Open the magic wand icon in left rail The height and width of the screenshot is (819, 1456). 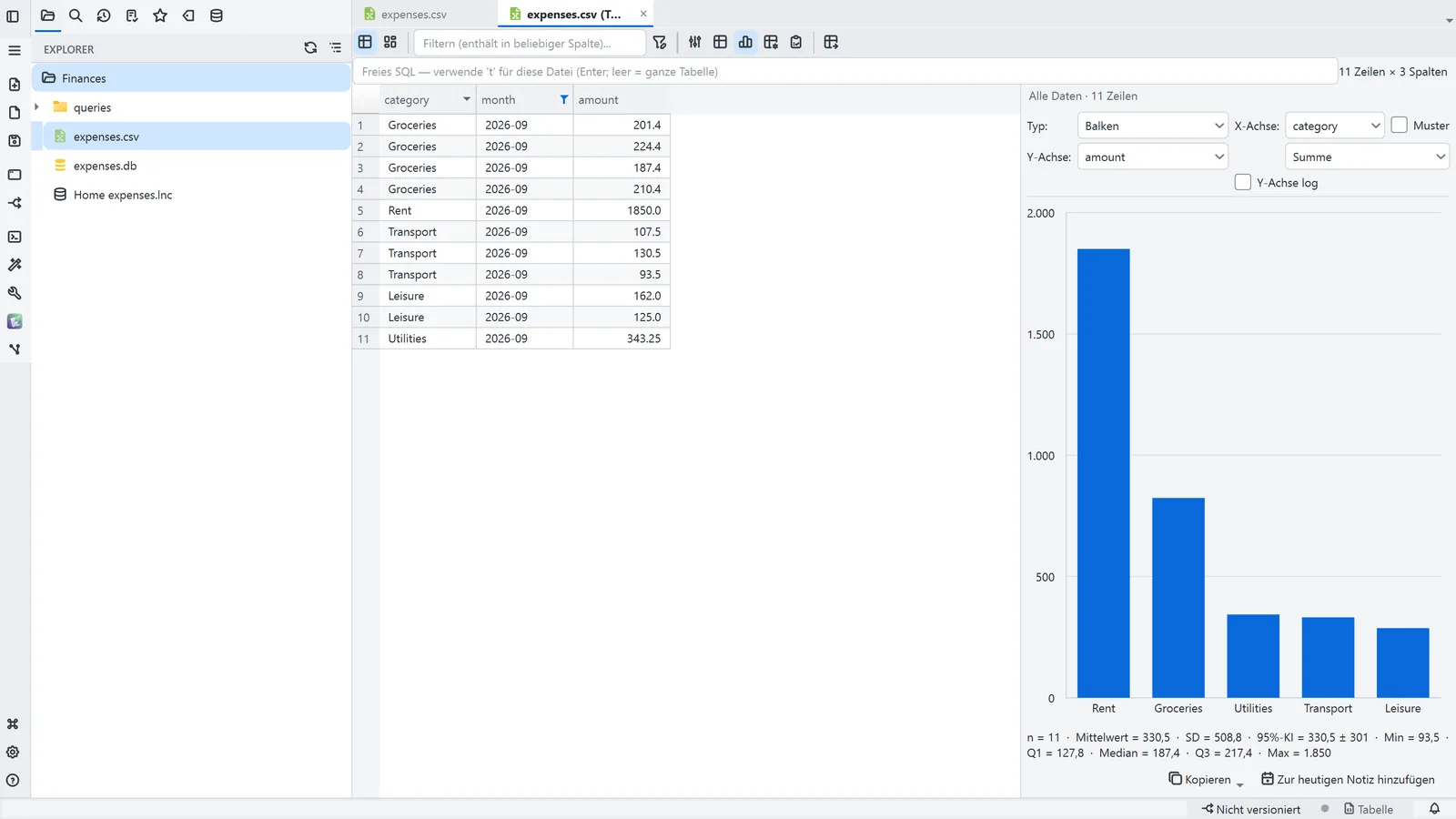[15, 265]
